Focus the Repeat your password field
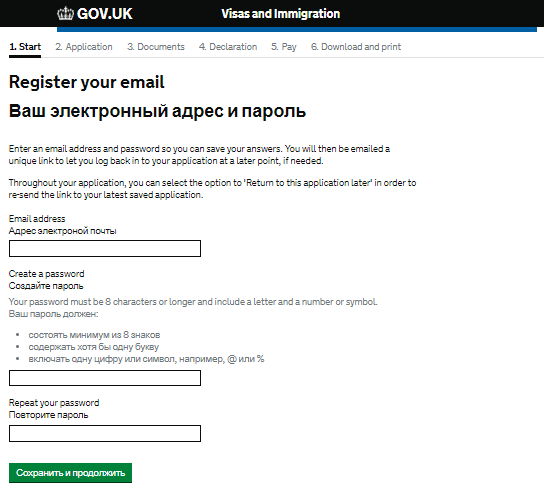The height and width of the screenshot is (489, 544). click(105, 433)
